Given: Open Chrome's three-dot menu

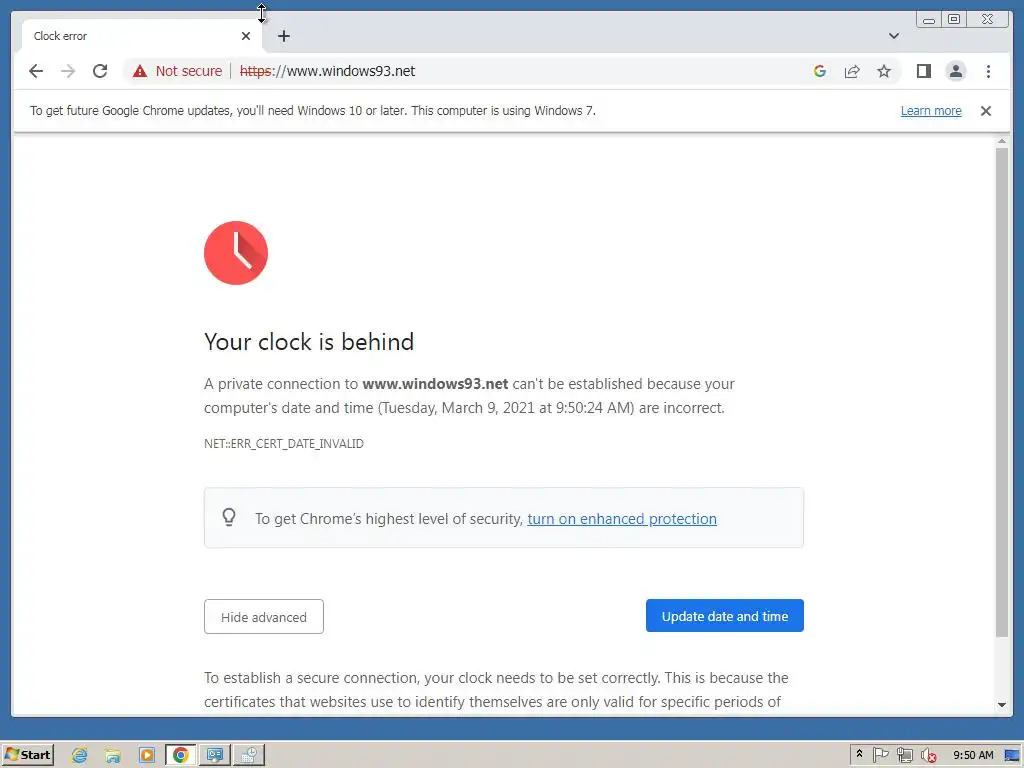Looking at the screenshot, I should (x=988, y=71).
